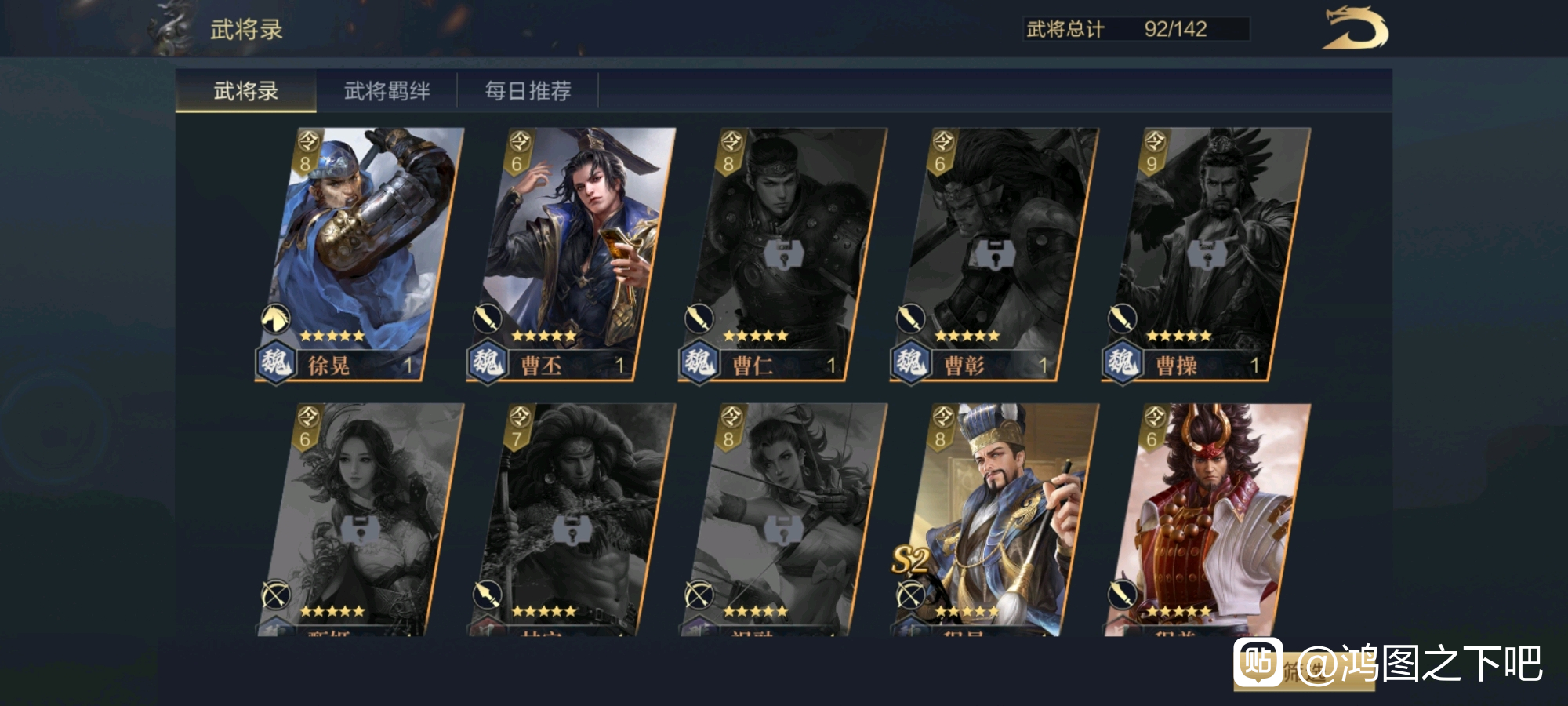The height and width of the screenshot is (706, 1568).
Task: Click the golden dragon back icon
Action: point(1355,29)
